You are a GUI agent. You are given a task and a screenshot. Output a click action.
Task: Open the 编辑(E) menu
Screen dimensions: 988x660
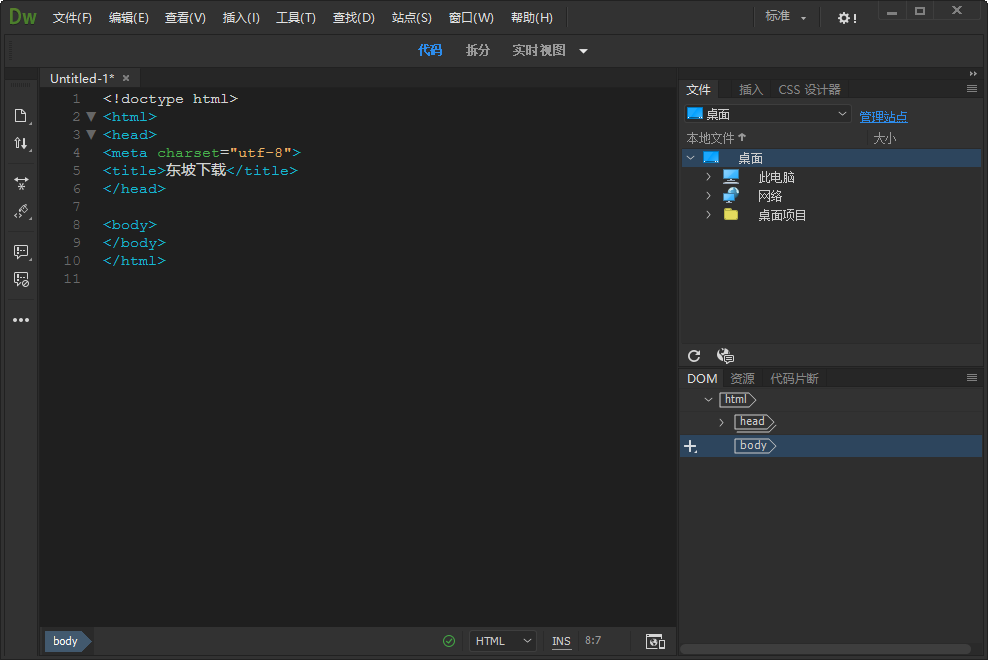(129, 18)
